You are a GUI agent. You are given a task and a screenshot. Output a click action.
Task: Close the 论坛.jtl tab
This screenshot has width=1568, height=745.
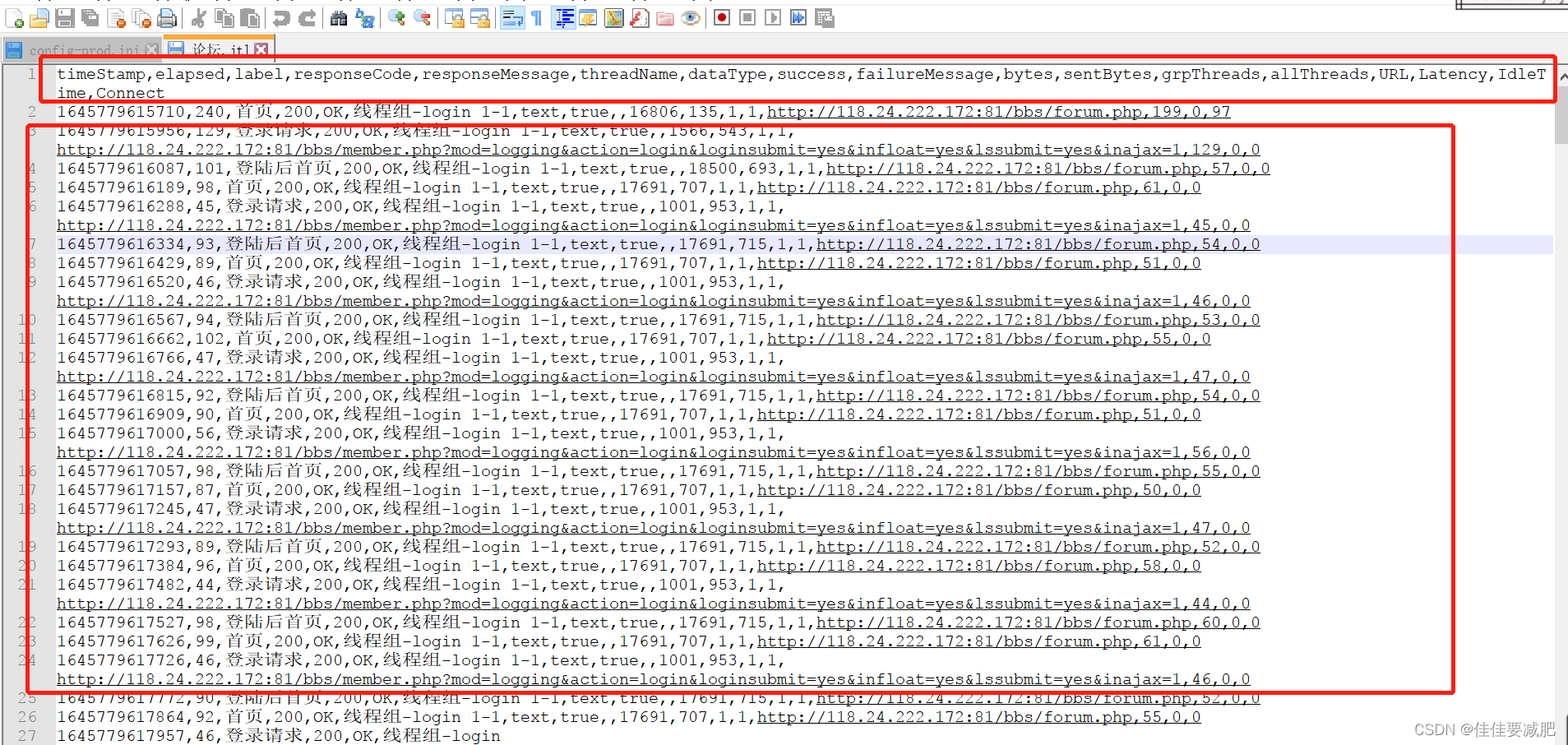coord(261,49)
